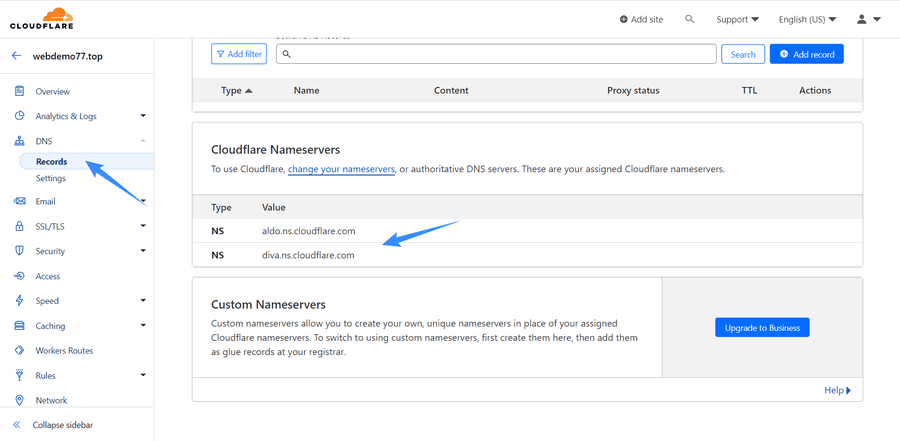Click the Caching drive icon

pyautogui.click(x=20, y=326)
